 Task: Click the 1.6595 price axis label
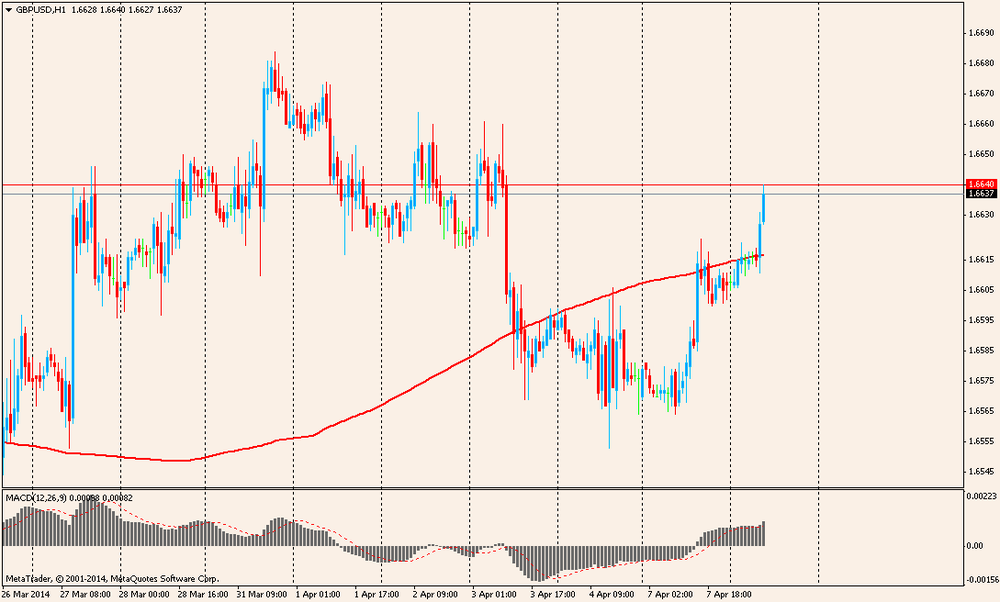pos(981,320)
